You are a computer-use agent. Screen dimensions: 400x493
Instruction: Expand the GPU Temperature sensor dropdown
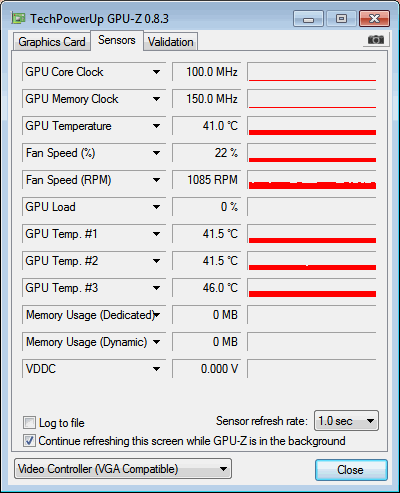coord(156,126)
